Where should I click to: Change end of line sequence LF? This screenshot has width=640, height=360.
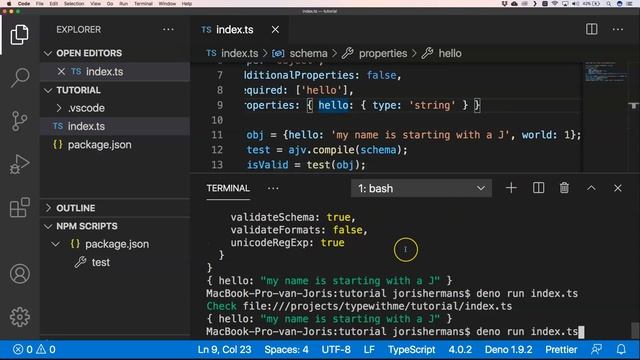(x=369, y=349)
